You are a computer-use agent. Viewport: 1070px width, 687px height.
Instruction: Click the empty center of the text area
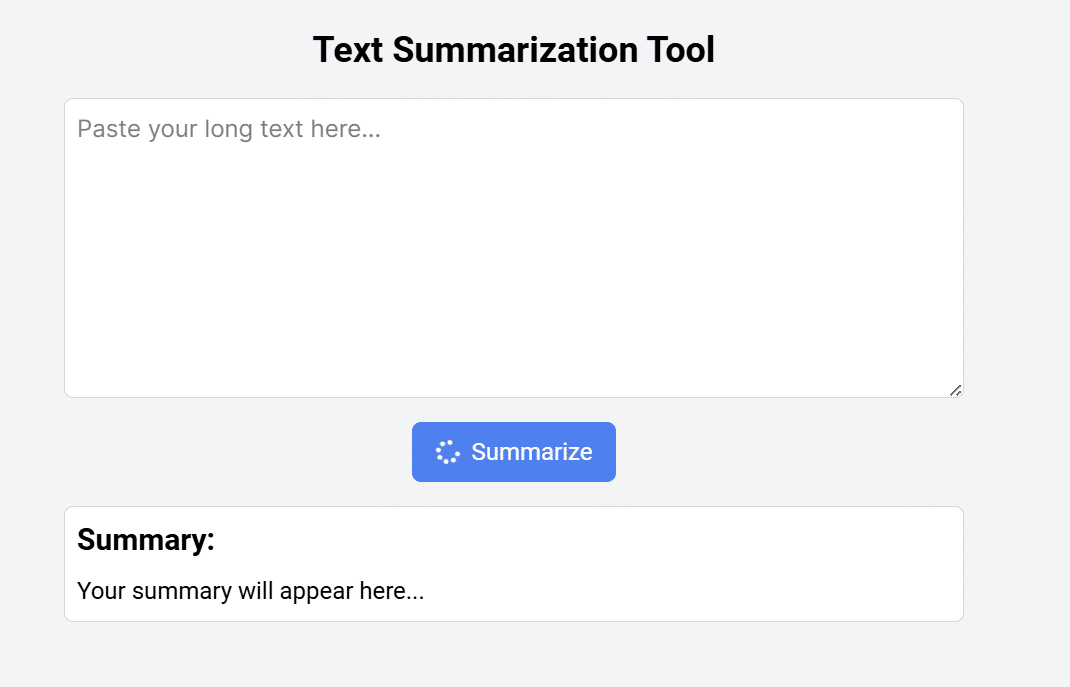pyautogui.click(x=514, y=259)
